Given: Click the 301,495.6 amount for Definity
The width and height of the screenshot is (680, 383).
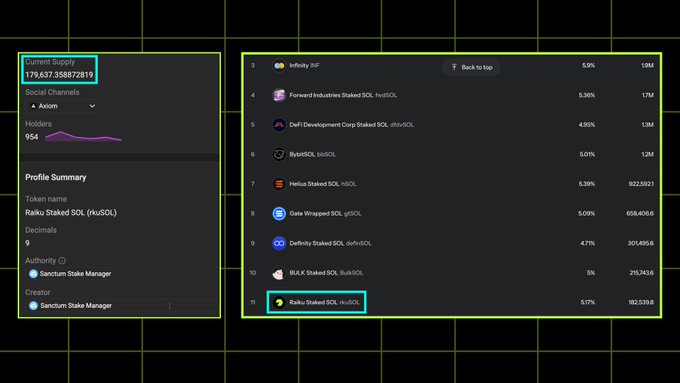Looking at the screenshot, I should click(x=641, y=243).
